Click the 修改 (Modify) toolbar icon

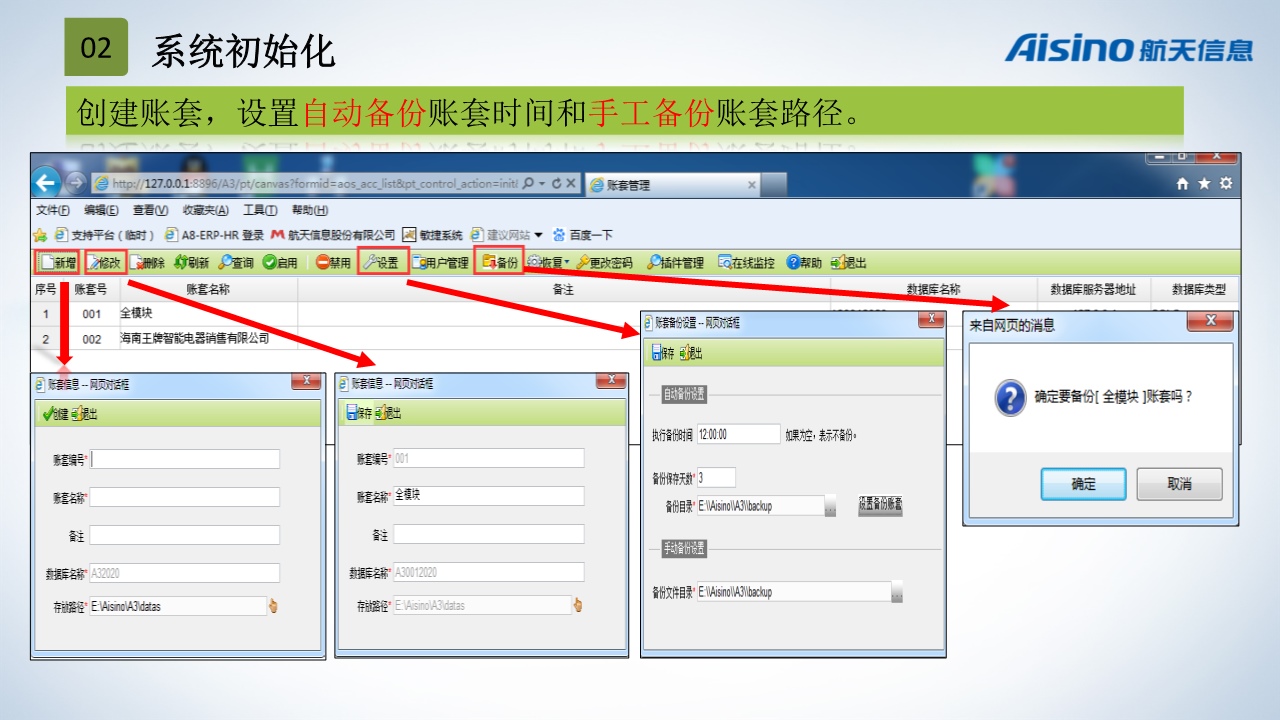(104, 263)
